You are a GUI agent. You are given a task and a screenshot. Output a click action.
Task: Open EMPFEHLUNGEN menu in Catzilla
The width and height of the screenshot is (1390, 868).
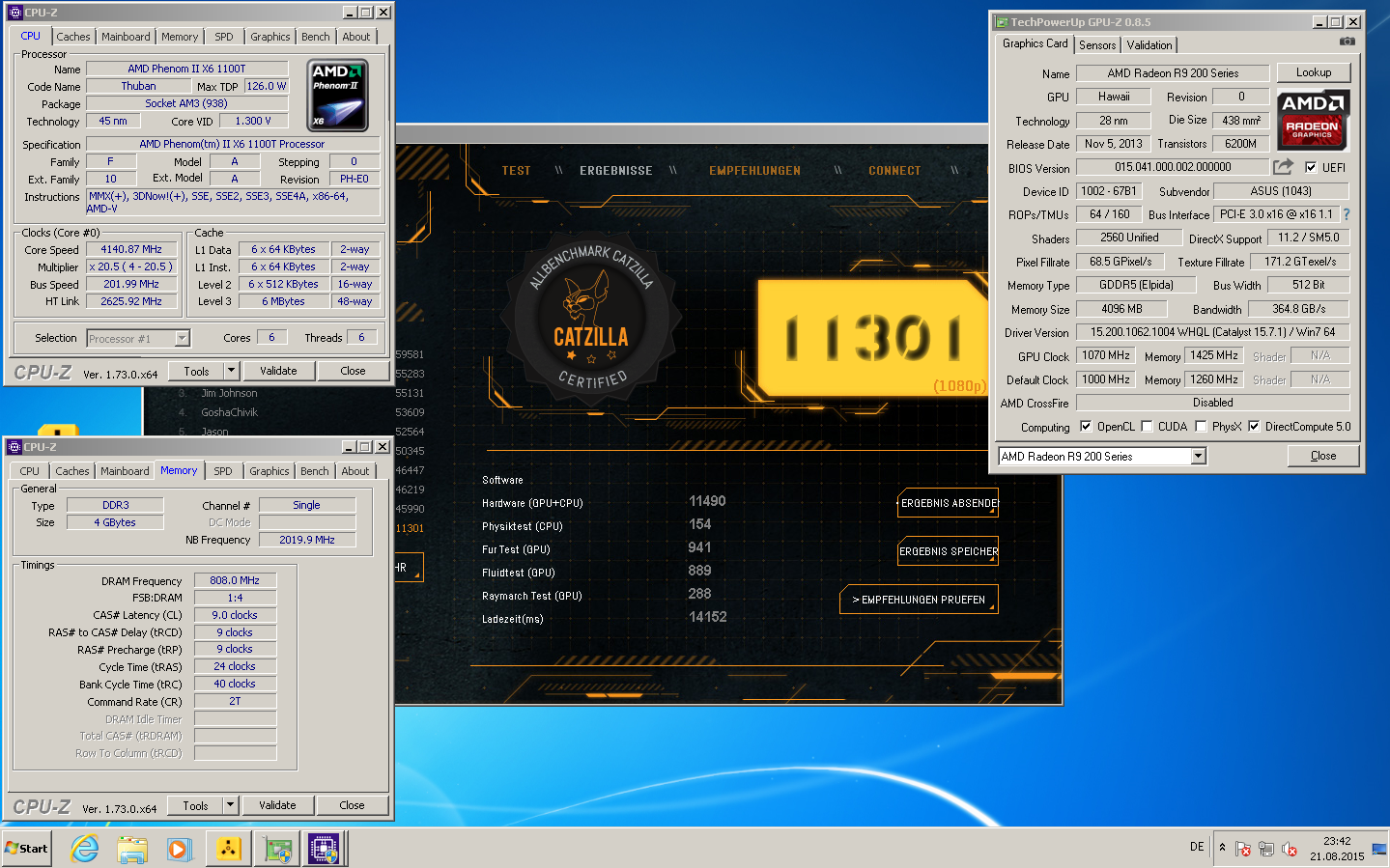(755, 171)
